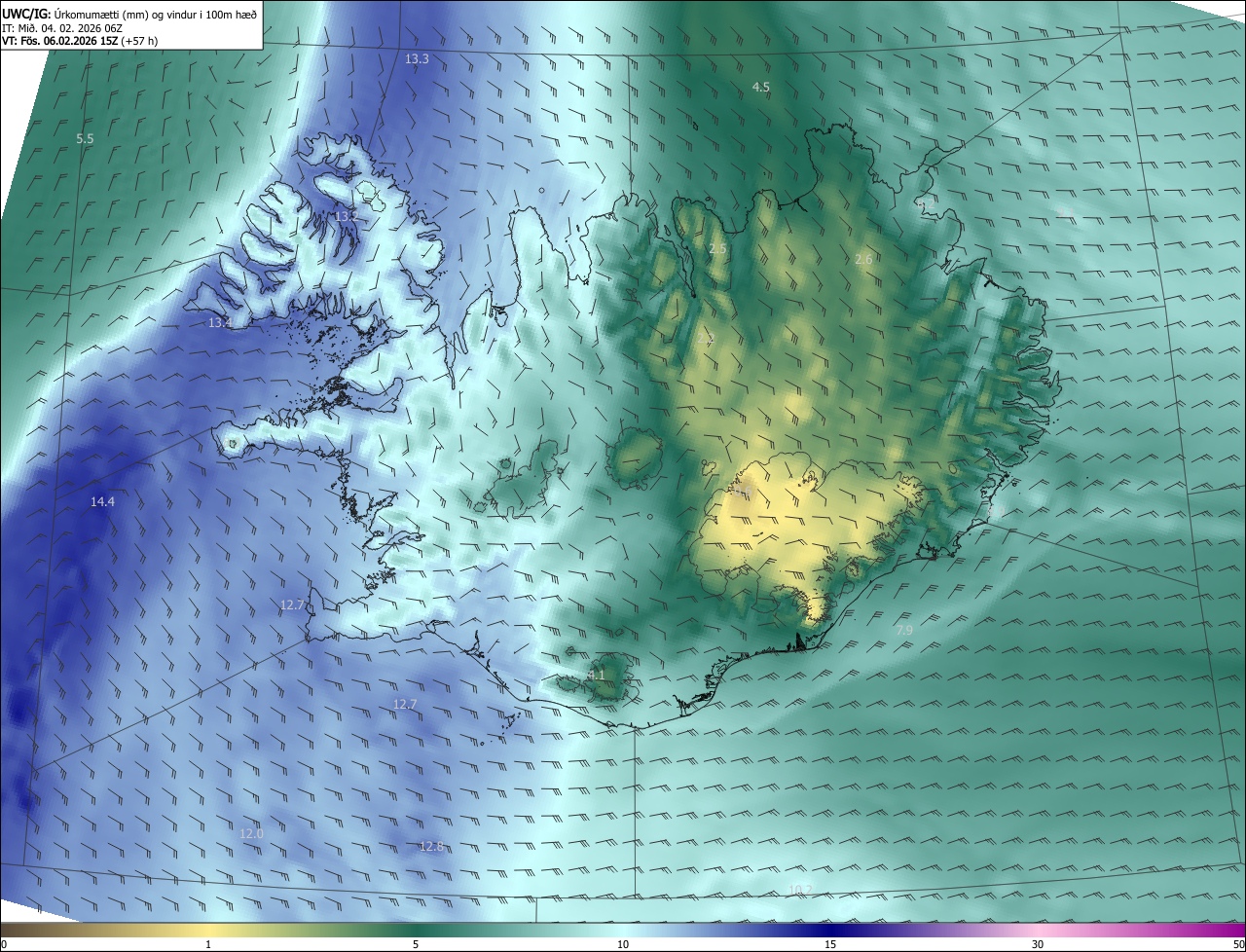The height and width of the screenshot is (952, 1246).
Task: Click the 13.2 value label
Action: tap(345, 216)
